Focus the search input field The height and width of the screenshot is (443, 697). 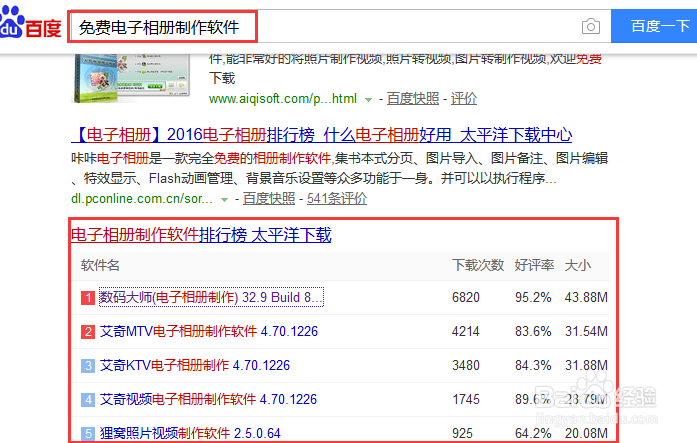click(340, 26)
